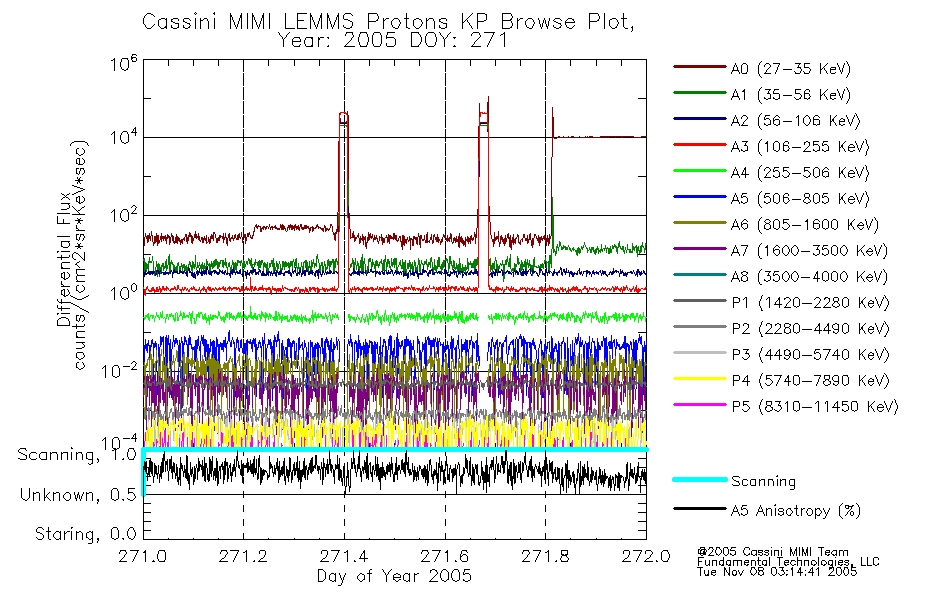This screenshot has width=950, height=600.
Task: Click the x-axis tick label 271.6
Action: pos(445,556)
